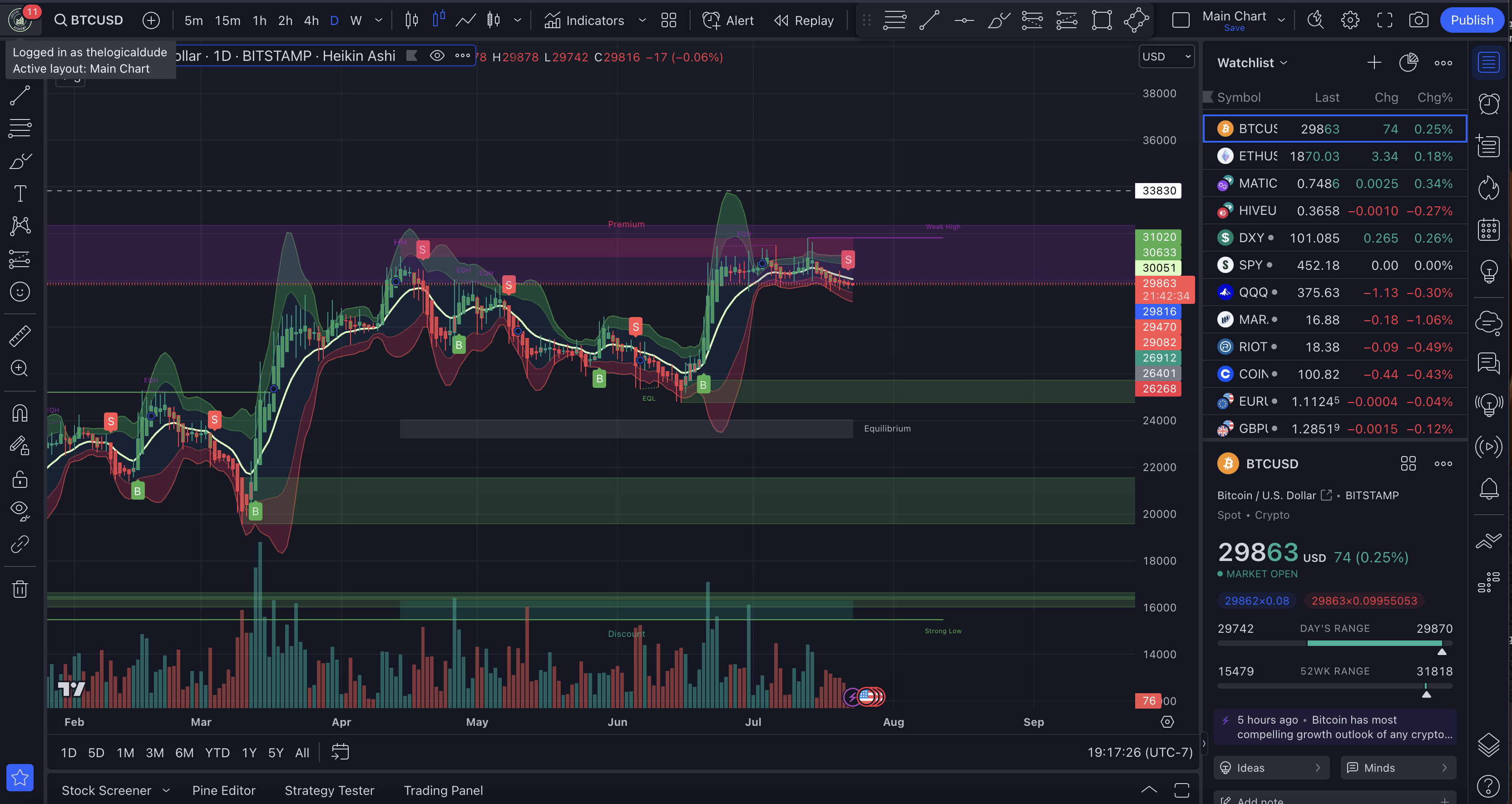Choose the line chart style icon
1512x804 pixels.
tap(465, 20)
